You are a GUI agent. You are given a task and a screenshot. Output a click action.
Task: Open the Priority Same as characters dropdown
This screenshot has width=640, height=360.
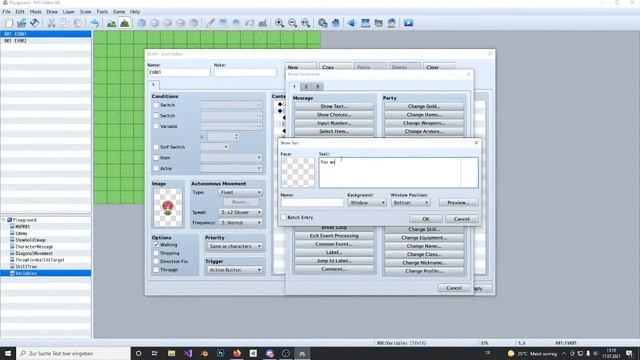(234, 246)
